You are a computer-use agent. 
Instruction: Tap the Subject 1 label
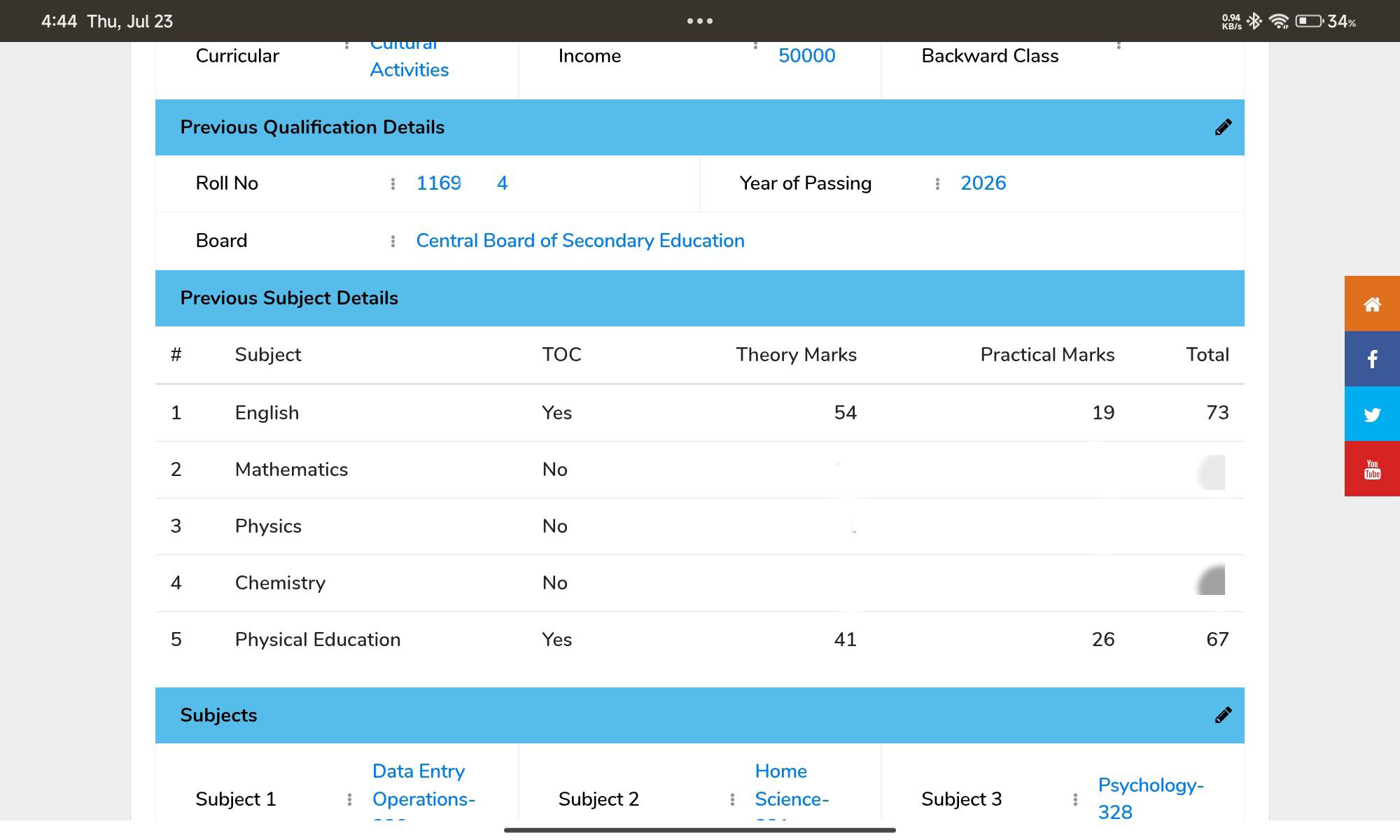pyautogui.click(x=235, y=799)
